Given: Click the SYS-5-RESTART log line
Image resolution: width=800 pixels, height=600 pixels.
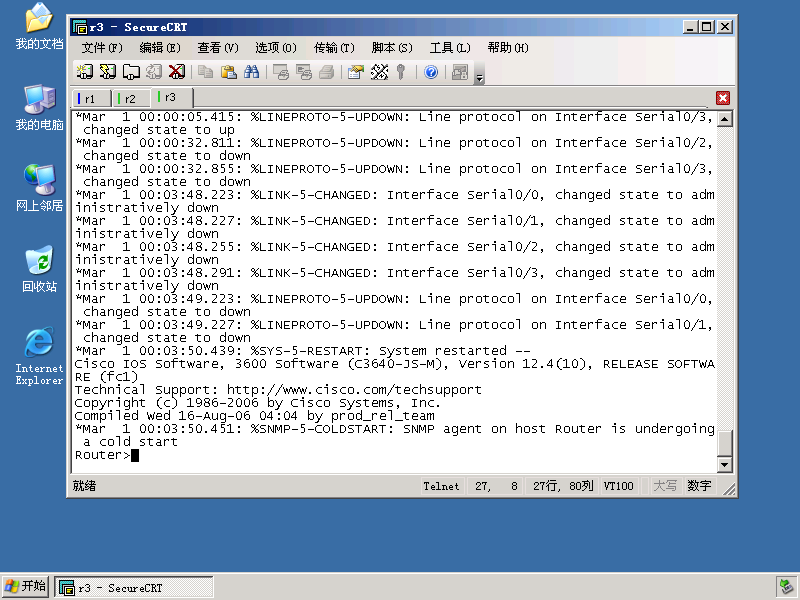Looking at the screenshot, I should pyautogui.click(x=303, y=351).
